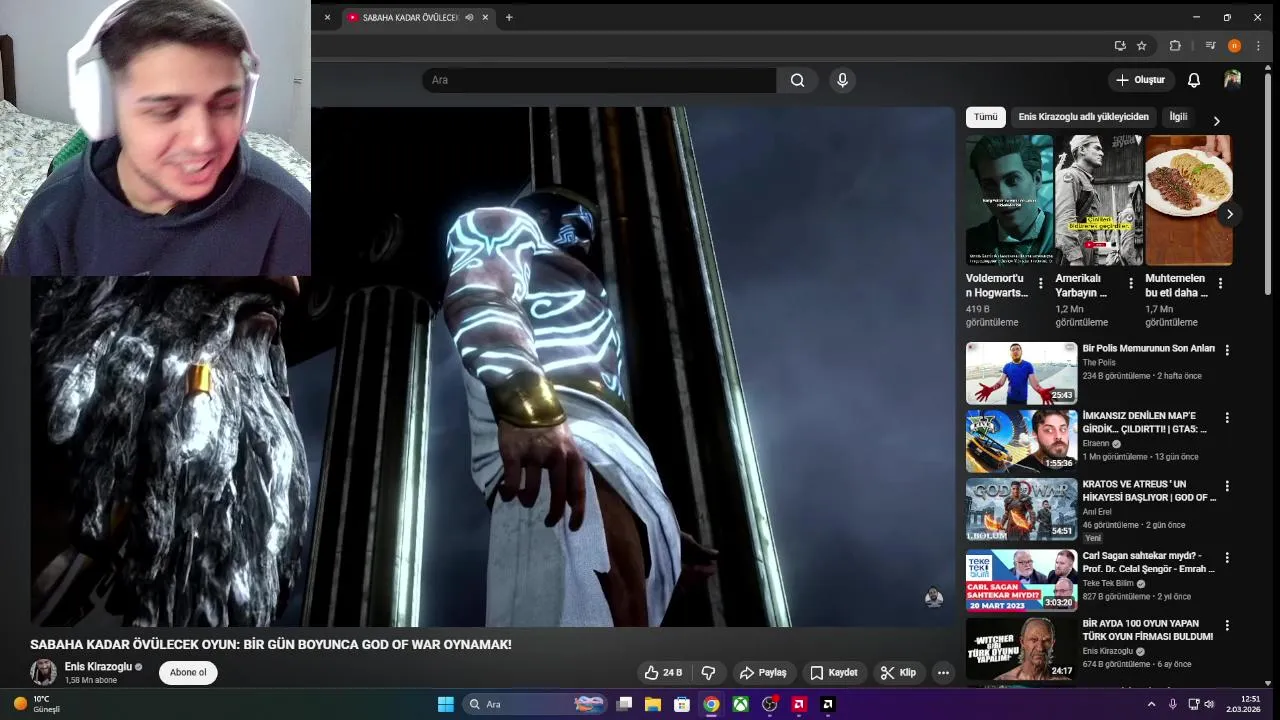Open Enis Kirazoglu channel name link
This screenshot has width=1280, height=720.
pos(98,667)
